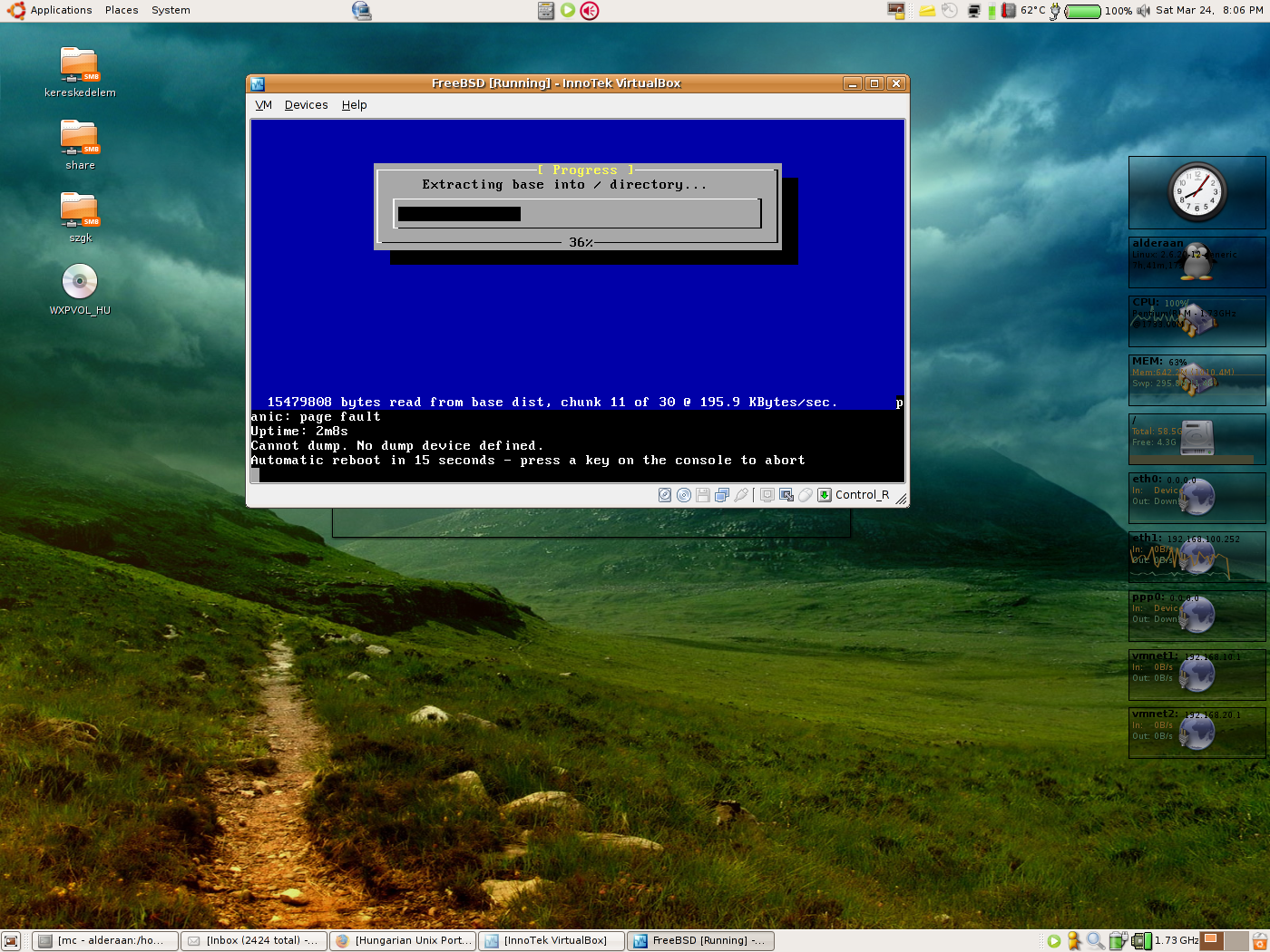The image size is (1270, 952).
Task: Click the magnifier search tray icon
Action: pyautogui.click(x=1096, y=941)
